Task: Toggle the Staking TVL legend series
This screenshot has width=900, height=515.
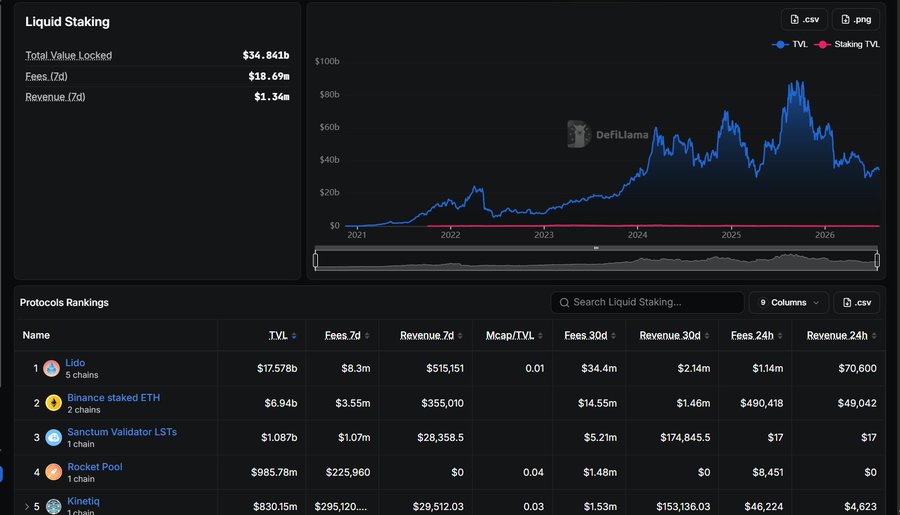Action: point(847,44)
